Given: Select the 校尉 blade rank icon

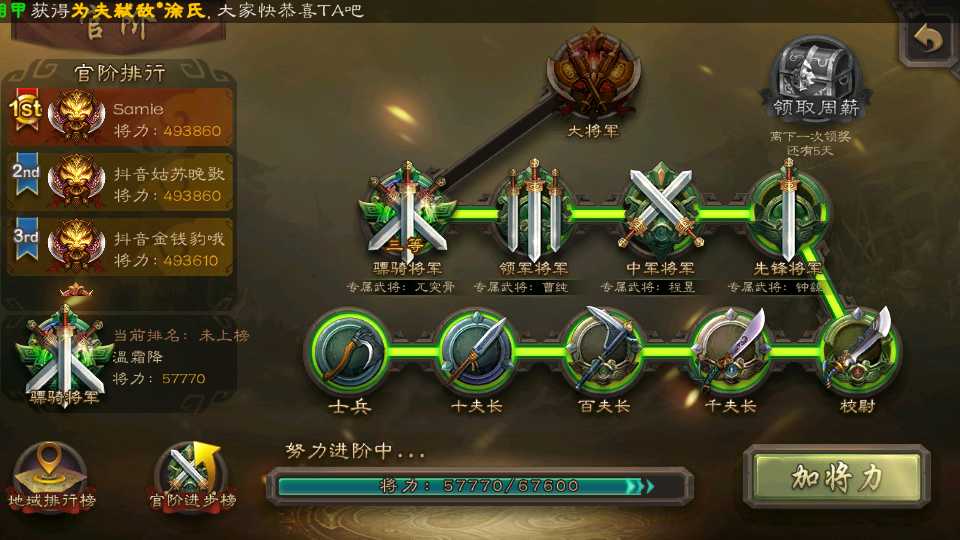Looking at the screenshot, I should 858,352.
